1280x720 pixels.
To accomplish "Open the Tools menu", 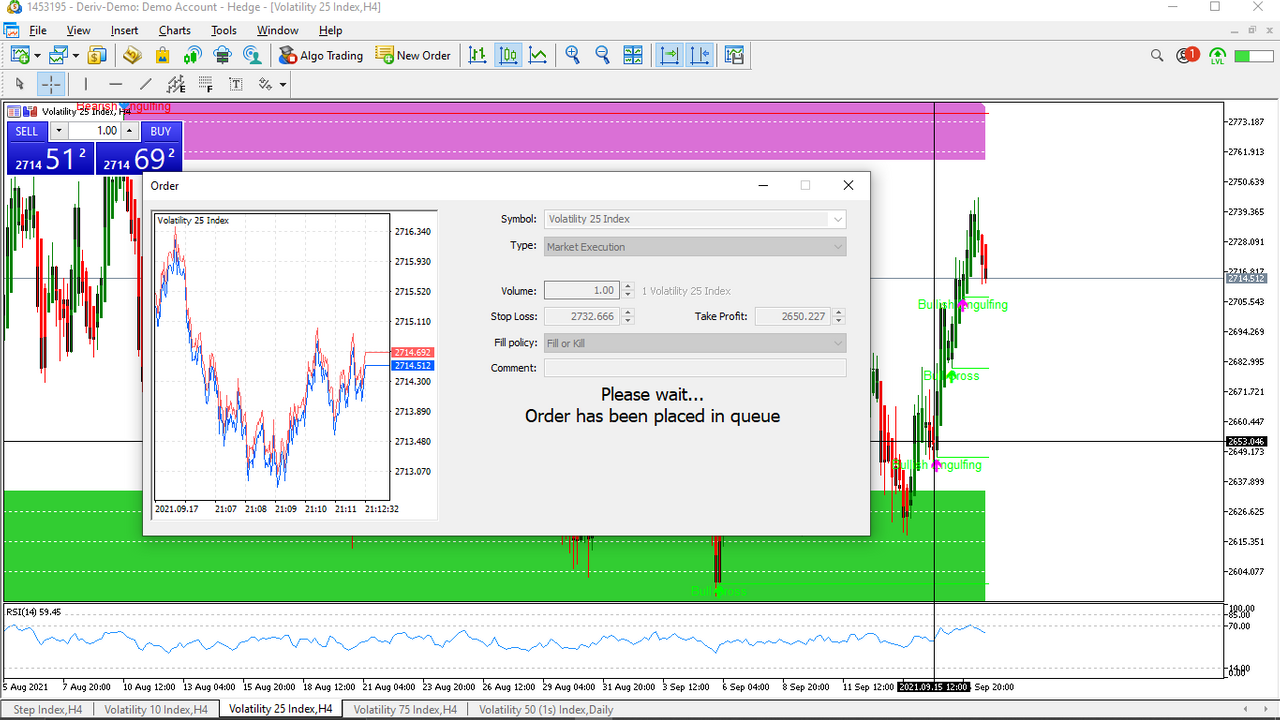I will point(224,30).
